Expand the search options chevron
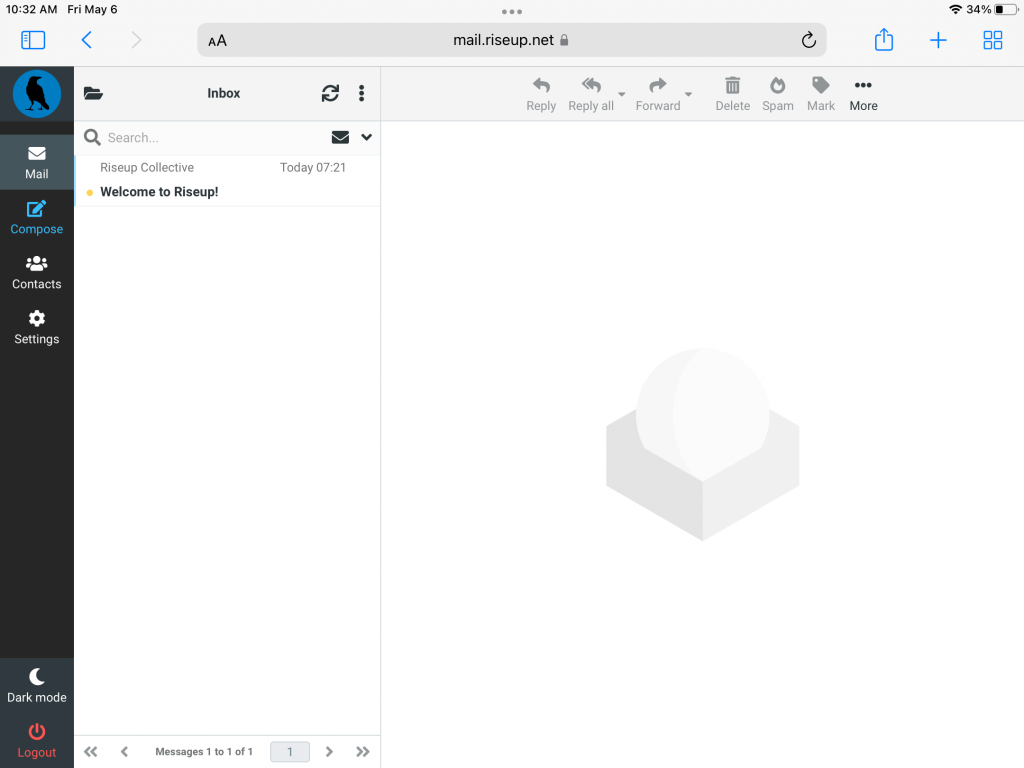This screenshot has width=1024, height=768. 366,137
